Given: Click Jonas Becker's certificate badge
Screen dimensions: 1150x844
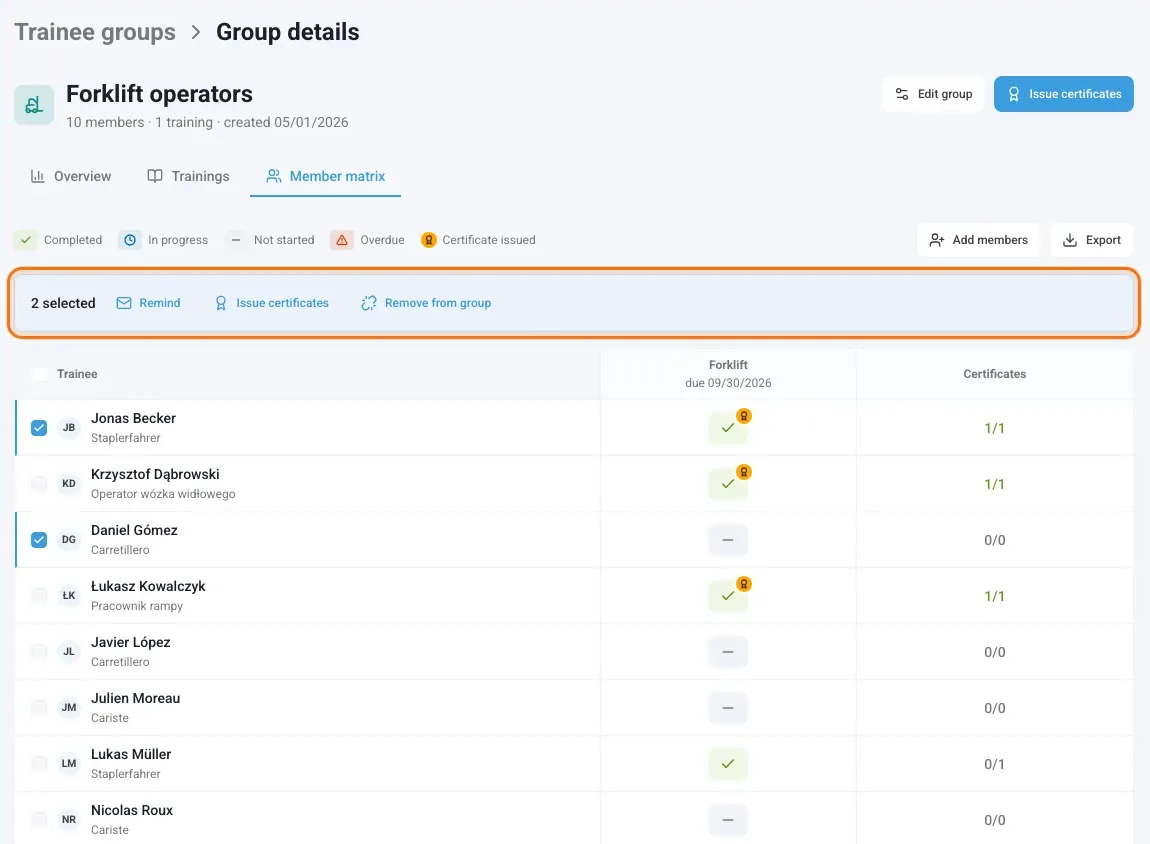Looking at the screenshot, I should (744, 417).
